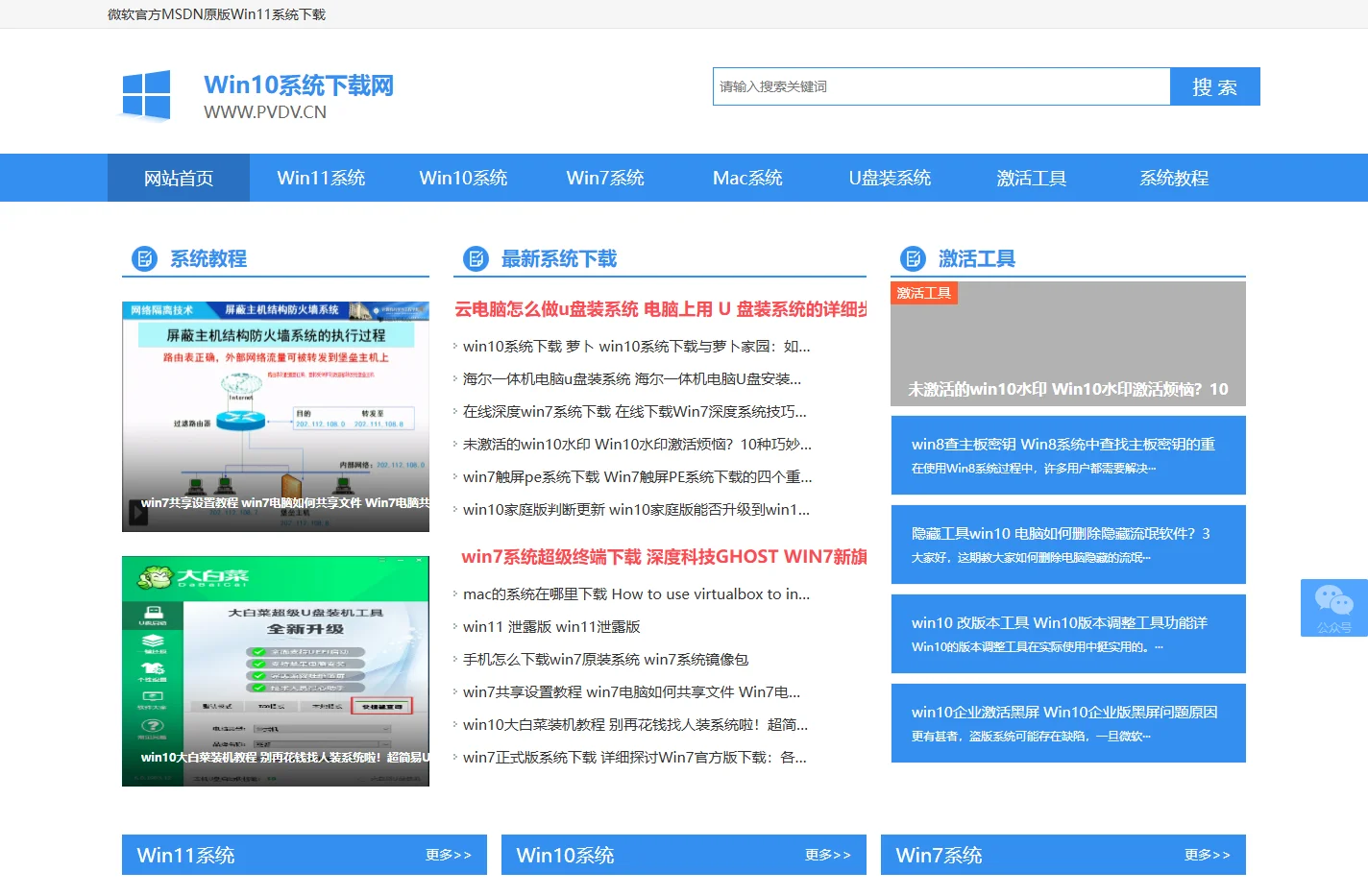Open card win10企业激活黑屏

click(1068, 723)
